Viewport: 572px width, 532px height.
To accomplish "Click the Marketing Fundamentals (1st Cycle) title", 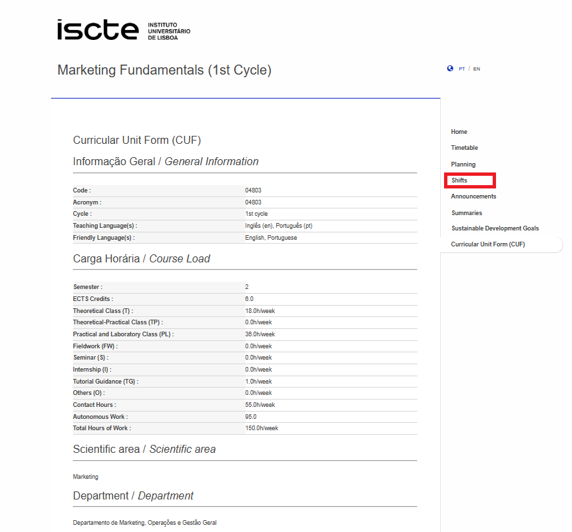I will [165, 70].
